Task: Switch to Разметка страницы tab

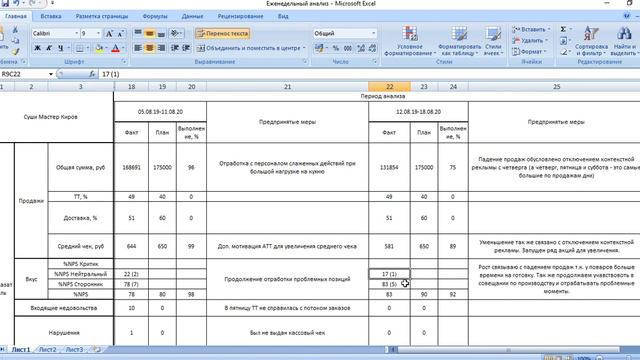Action: [x=102, y=16]
